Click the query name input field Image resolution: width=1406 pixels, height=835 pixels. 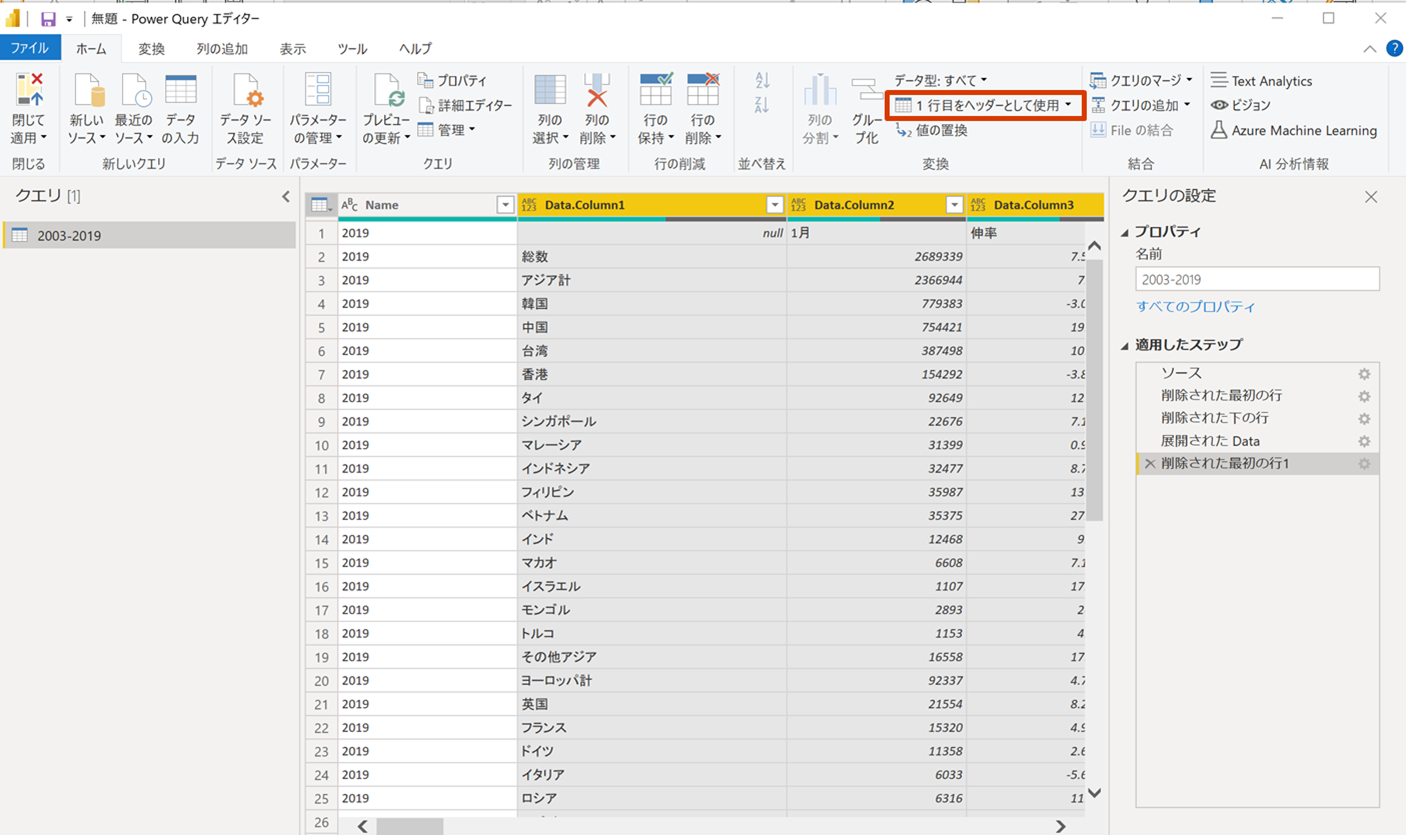[1258, 279]
